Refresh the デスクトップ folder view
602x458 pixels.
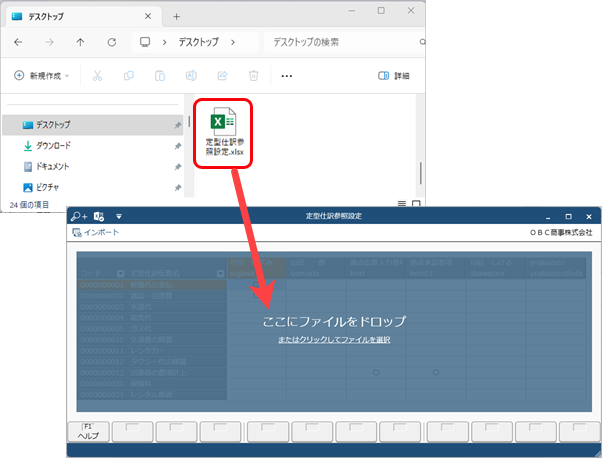[x=112, y=42]
